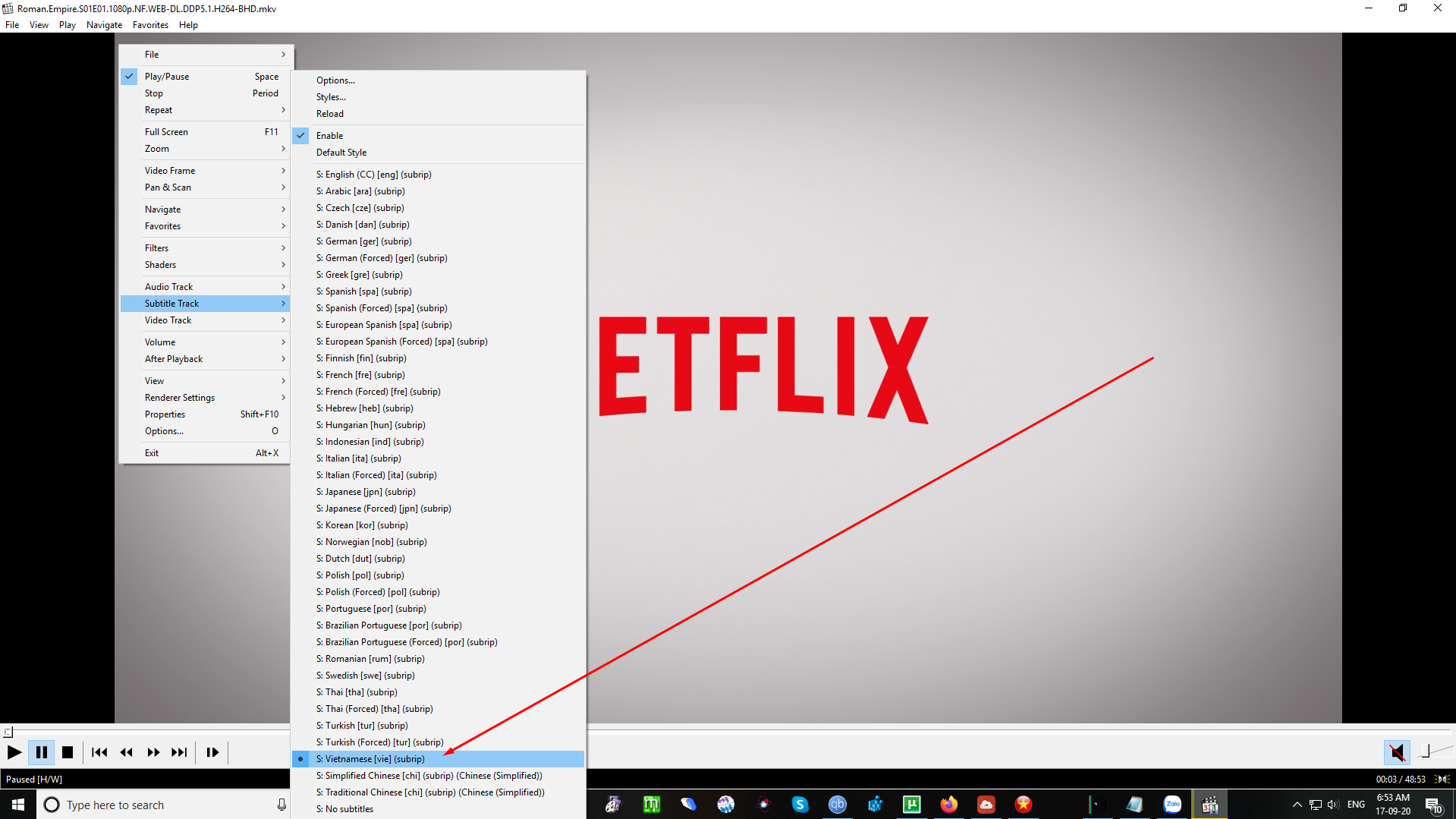This screenshot has width=1456, height=819.
Task: Toggle the Enable subtitles option
Action: [x=439, y=136]
